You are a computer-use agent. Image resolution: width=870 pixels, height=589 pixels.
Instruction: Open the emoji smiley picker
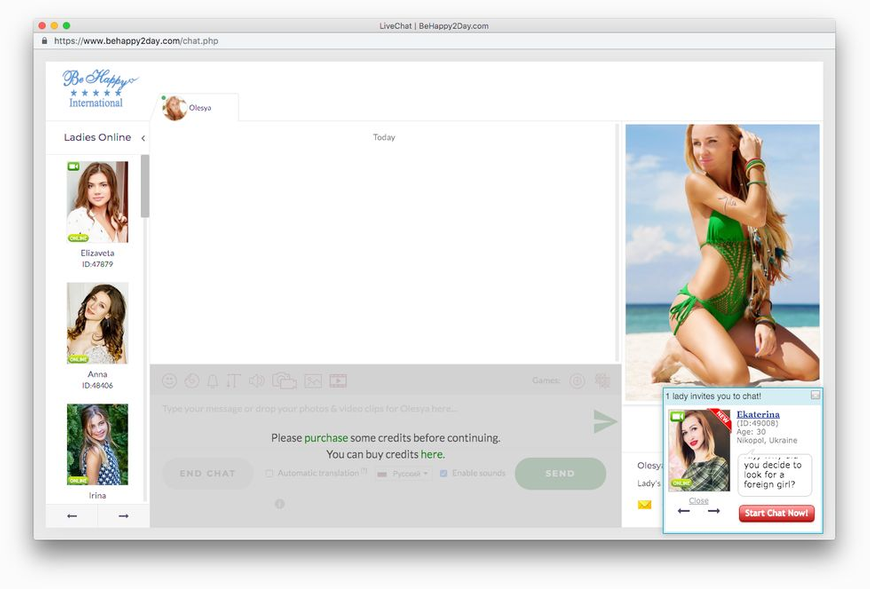point(169,381)
